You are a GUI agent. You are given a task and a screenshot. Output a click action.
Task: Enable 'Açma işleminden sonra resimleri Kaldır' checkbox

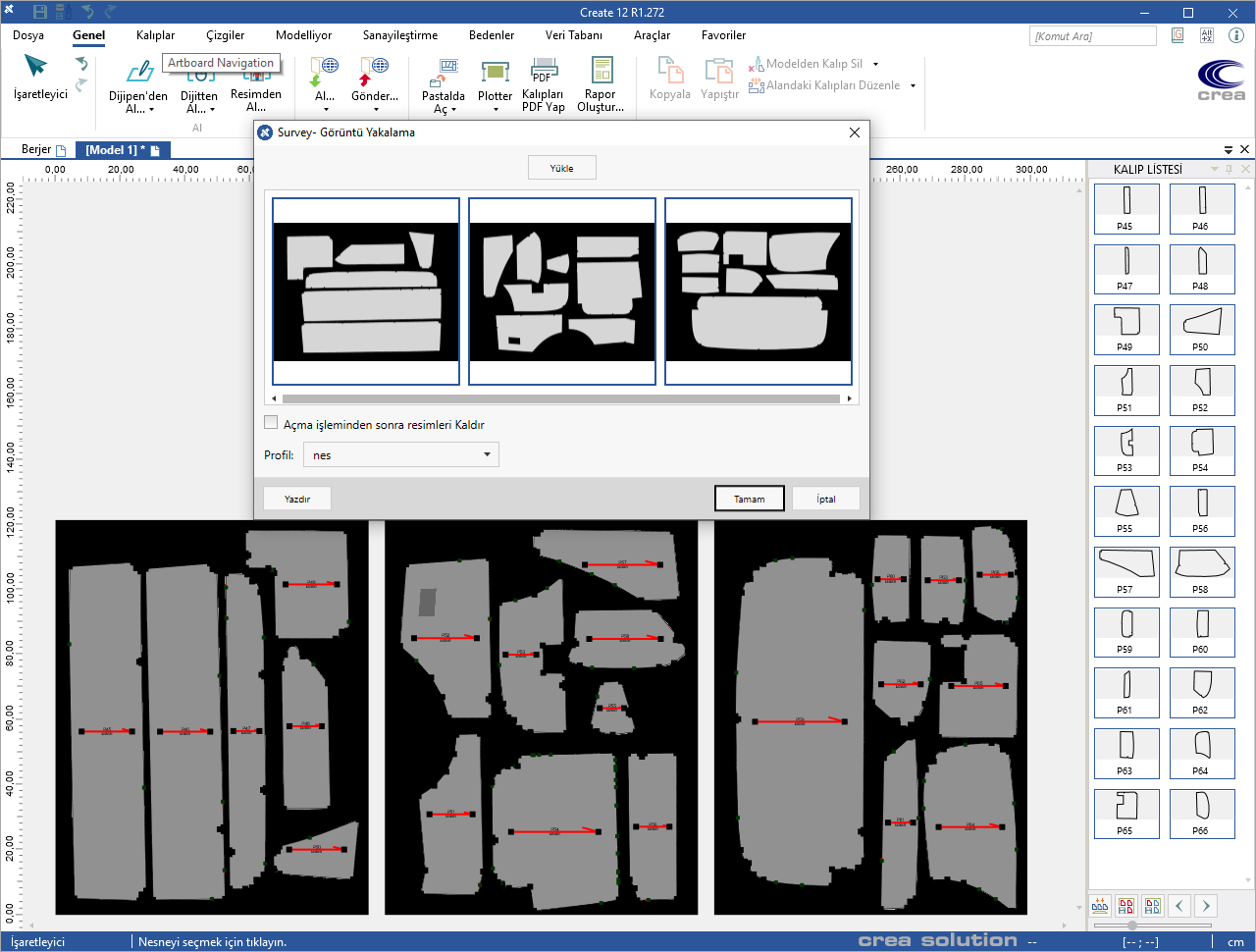pos(271,423)
